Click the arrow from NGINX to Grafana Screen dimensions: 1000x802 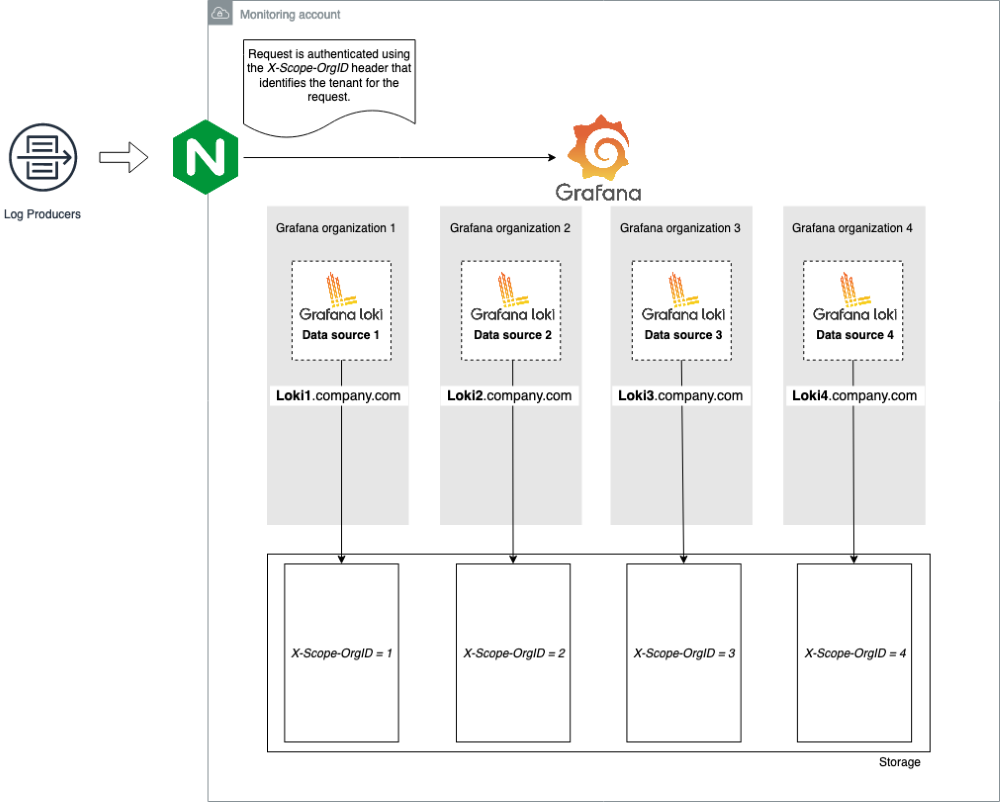pos(400,157)
